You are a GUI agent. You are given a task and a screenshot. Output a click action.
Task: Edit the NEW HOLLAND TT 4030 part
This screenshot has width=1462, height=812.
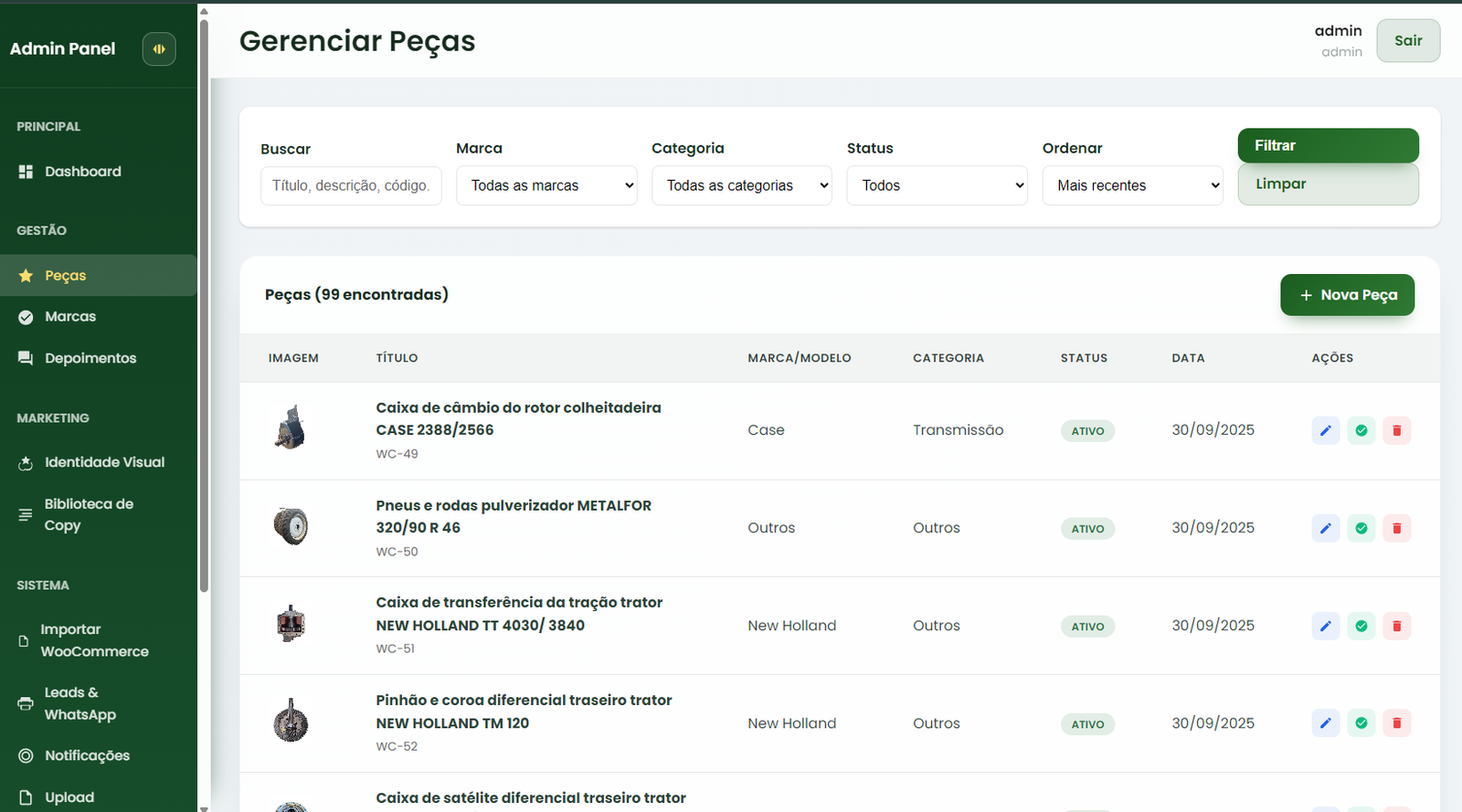click(1325, 626)
